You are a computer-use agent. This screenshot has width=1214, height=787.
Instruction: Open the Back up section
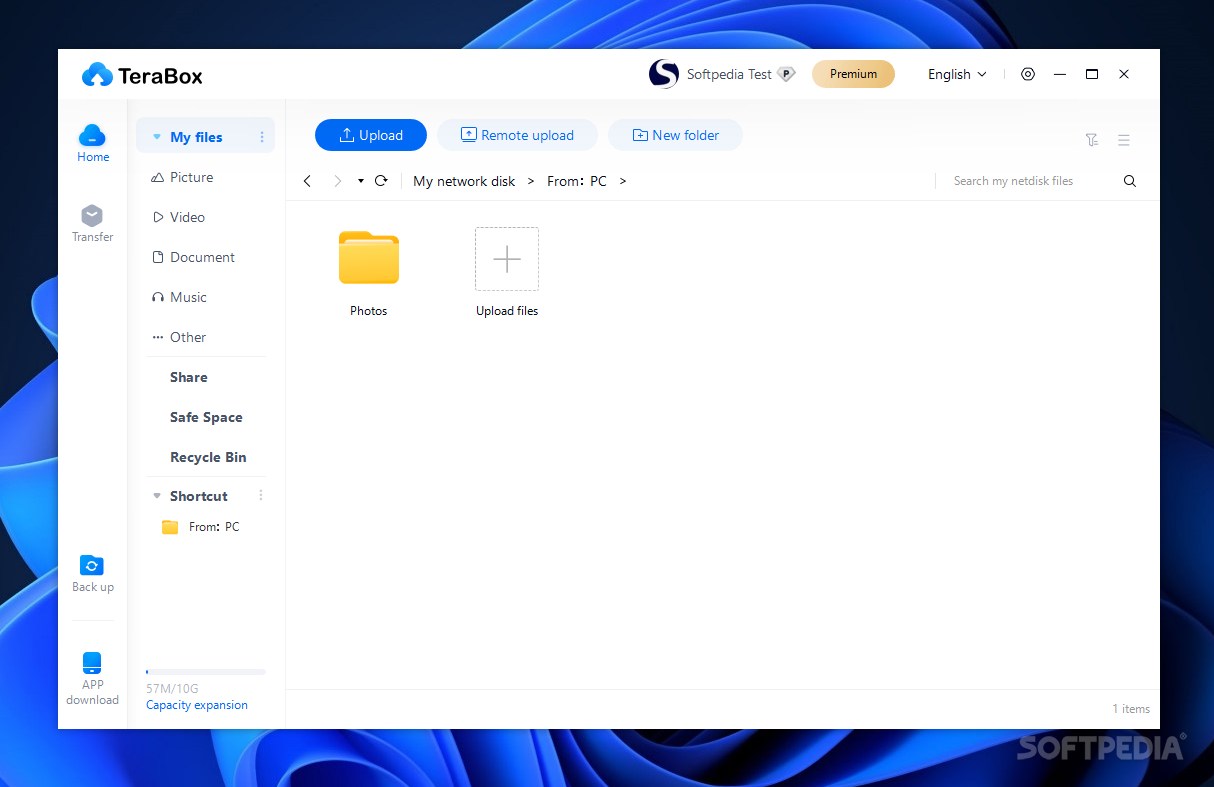tap(93, 574)
